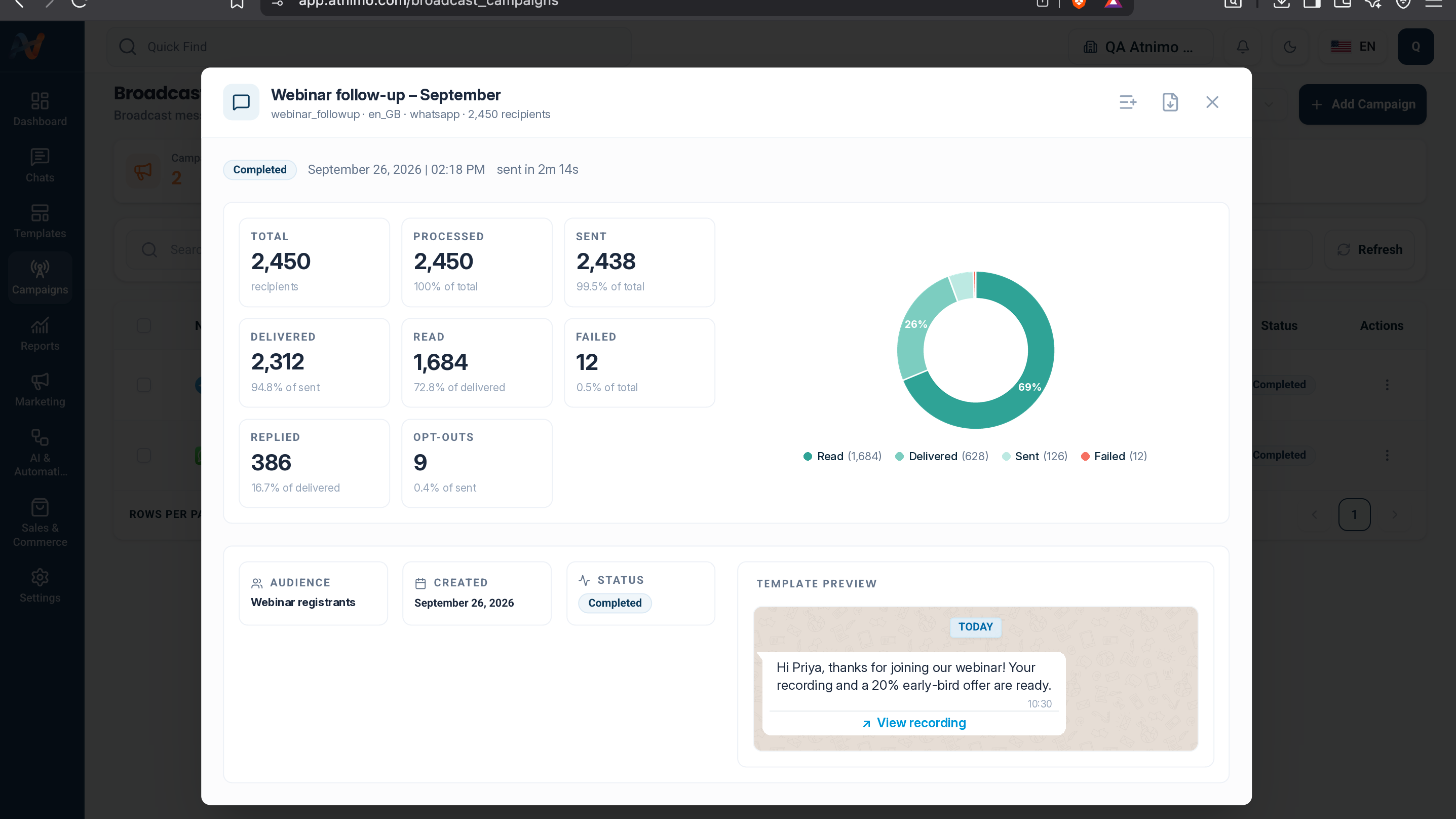Open actions menu for first Completed row
The image size is (1456, 819).
coord(1387,385)
